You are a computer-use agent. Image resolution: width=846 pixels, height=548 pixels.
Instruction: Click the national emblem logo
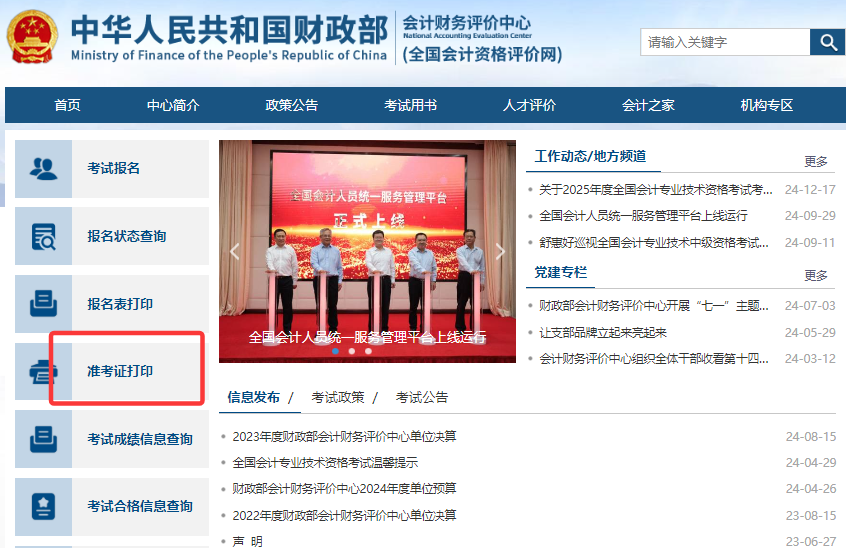[x=32, y=37]
